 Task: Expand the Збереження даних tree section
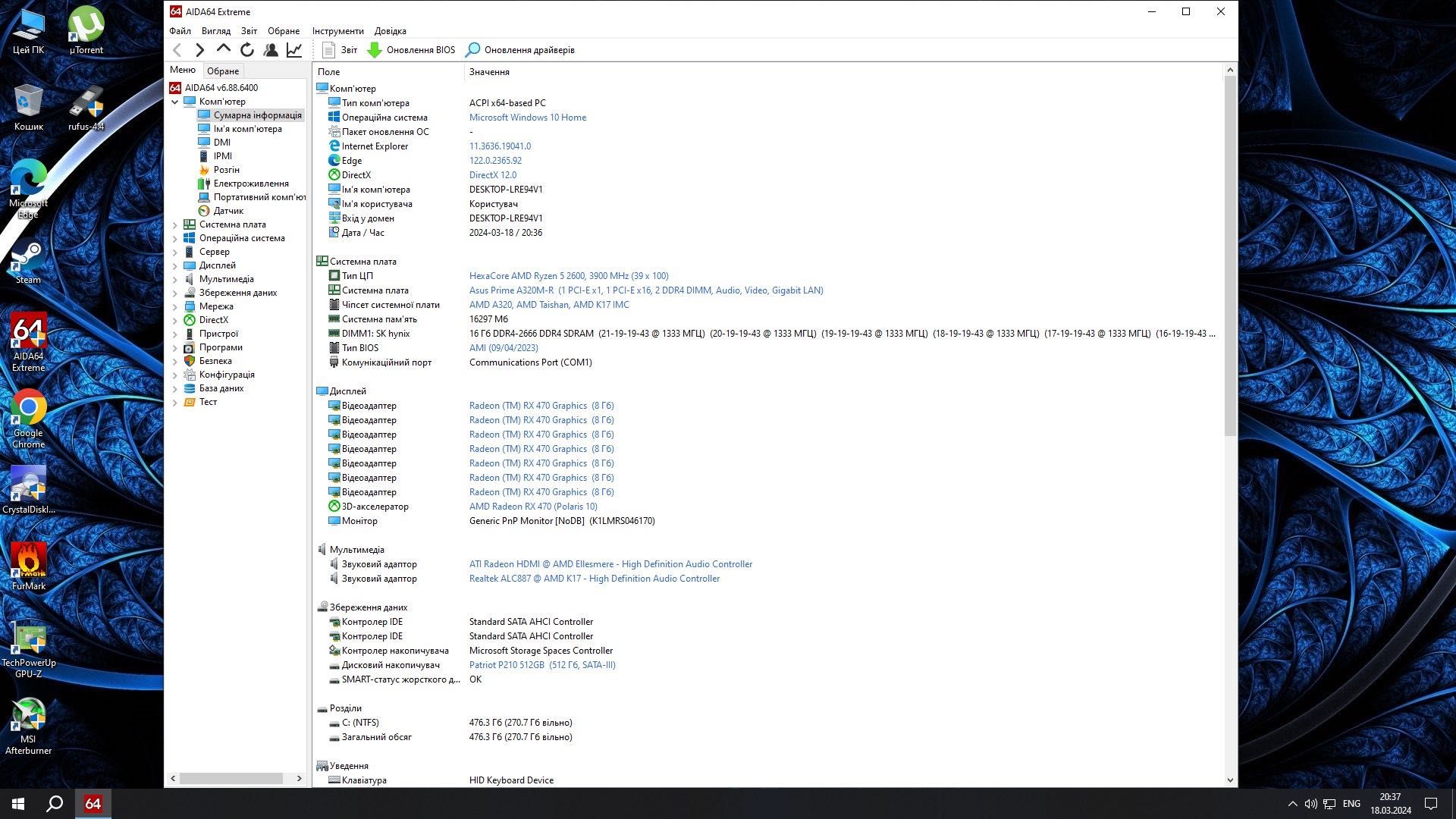point(177,292)
